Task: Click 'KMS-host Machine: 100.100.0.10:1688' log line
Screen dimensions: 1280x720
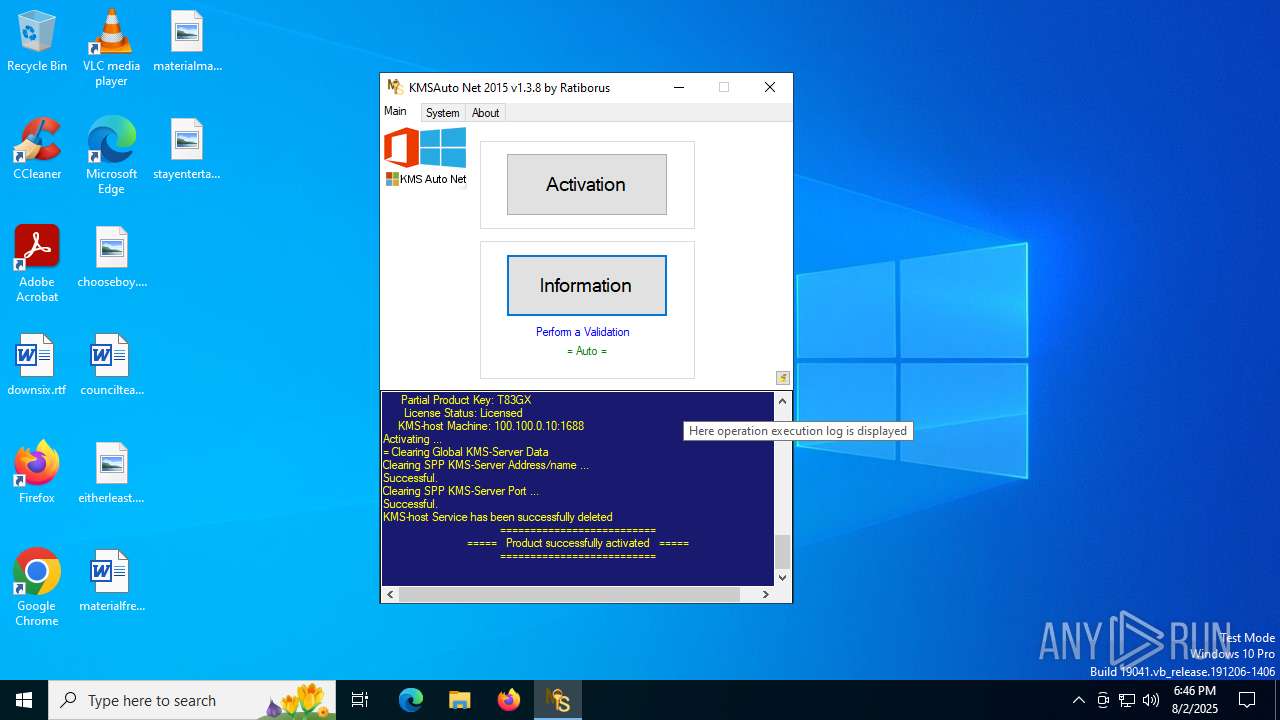Action: click(491, 426)
